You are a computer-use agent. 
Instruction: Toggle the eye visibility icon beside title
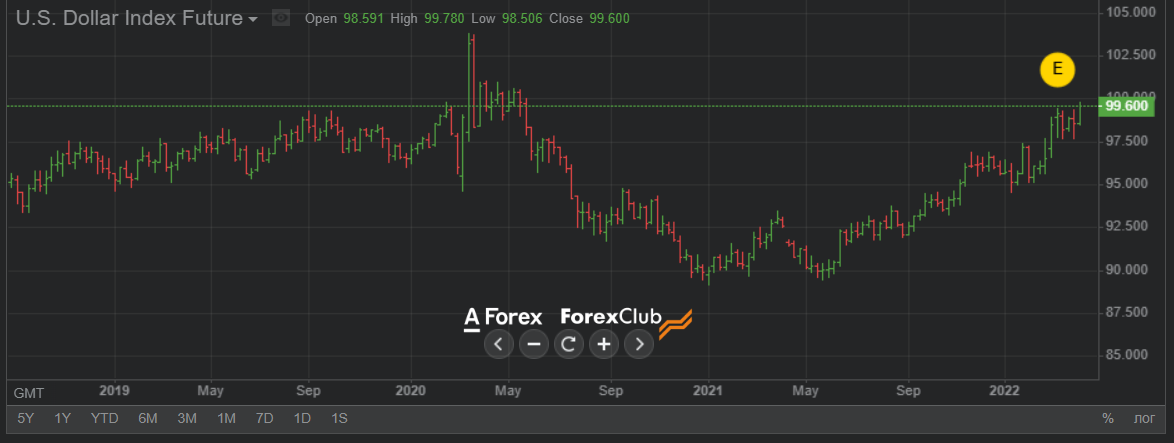click(281, 19)
